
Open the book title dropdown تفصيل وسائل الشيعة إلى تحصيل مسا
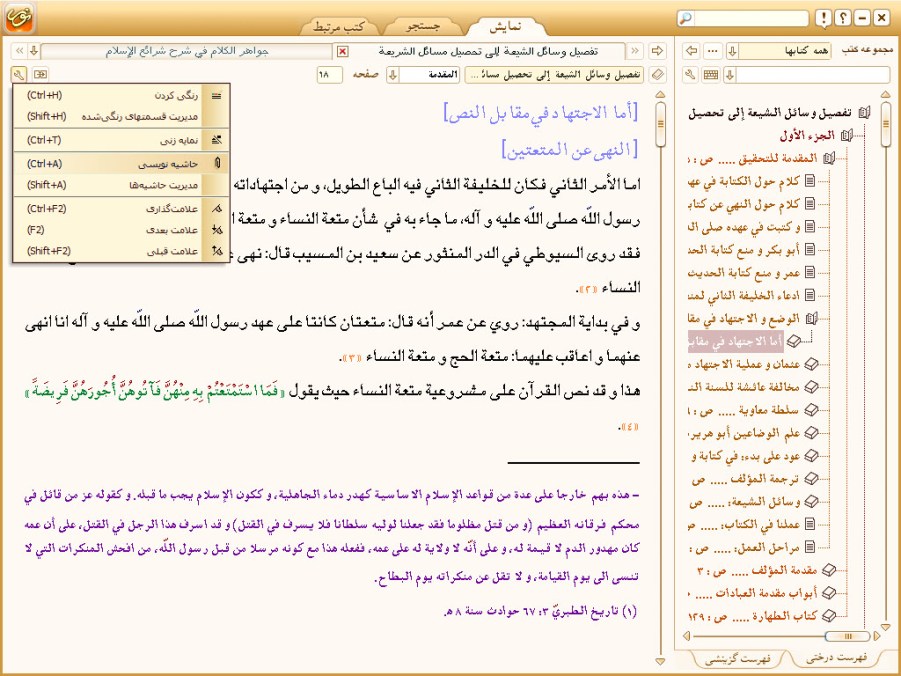[x=554, y=75]
